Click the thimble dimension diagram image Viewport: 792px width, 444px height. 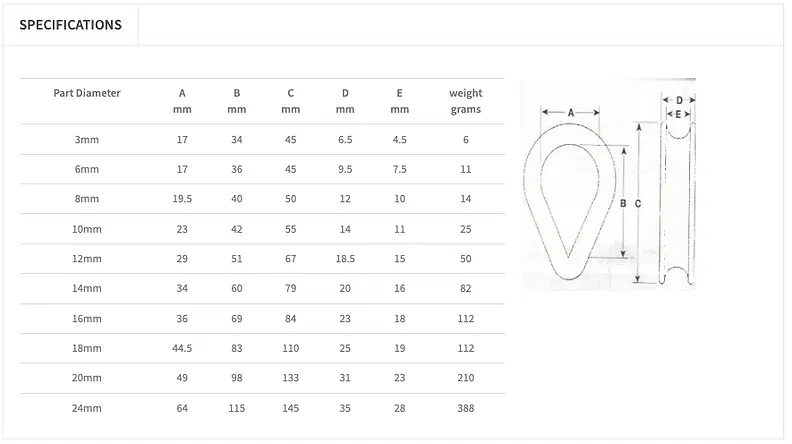tap(609, 184)
